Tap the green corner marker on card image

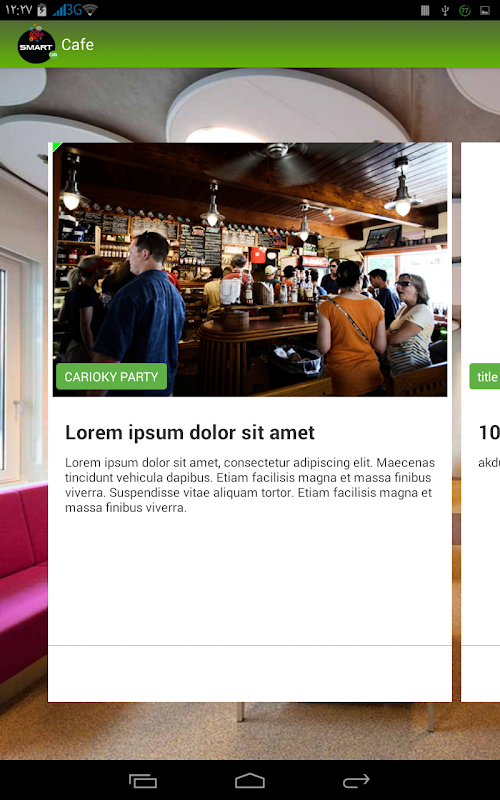point(56,146)
